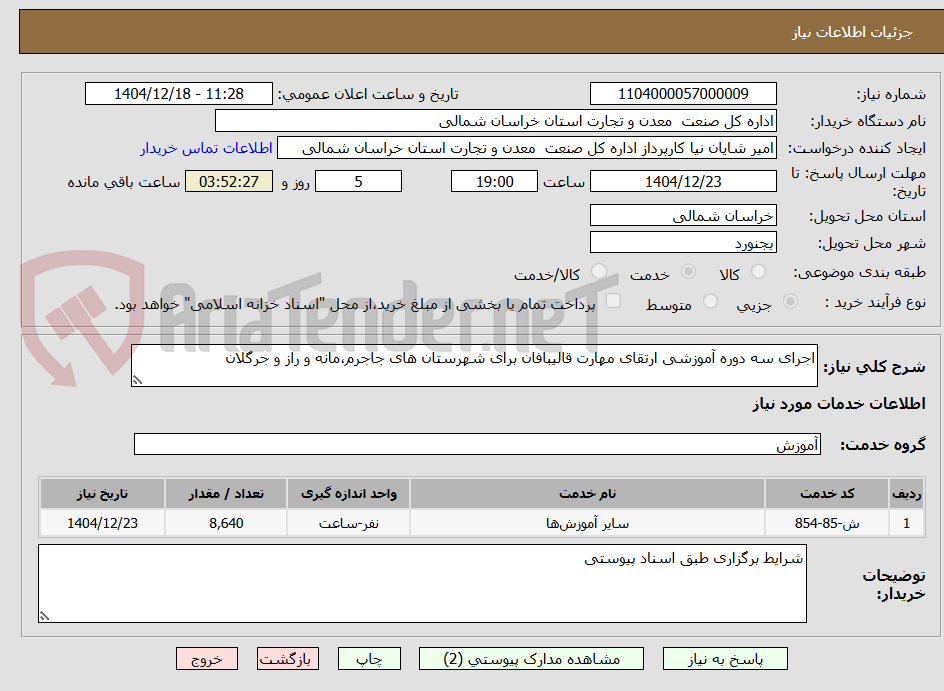Click the کد خدمت column header
This screenshot has width=944, height=691.
[x=827, y=494]
